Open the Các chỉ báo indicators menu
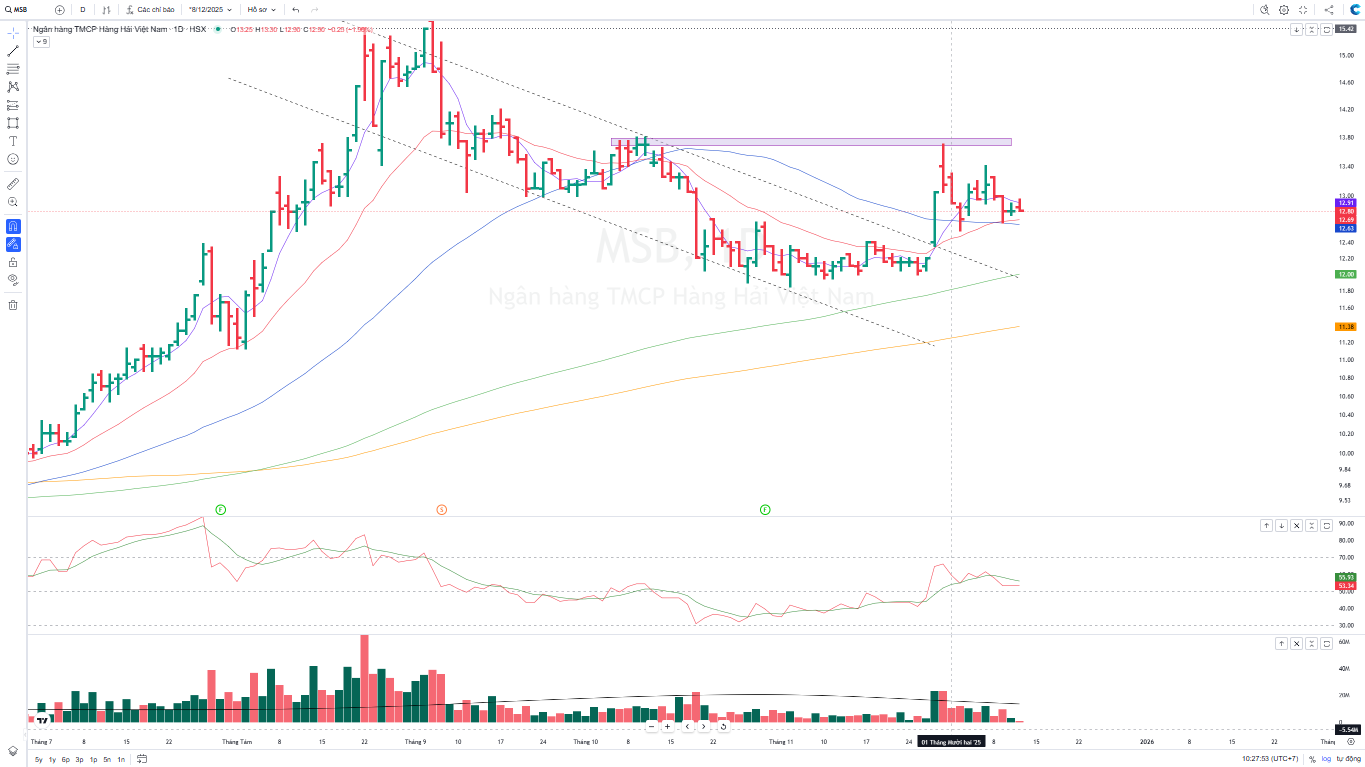 150,9
